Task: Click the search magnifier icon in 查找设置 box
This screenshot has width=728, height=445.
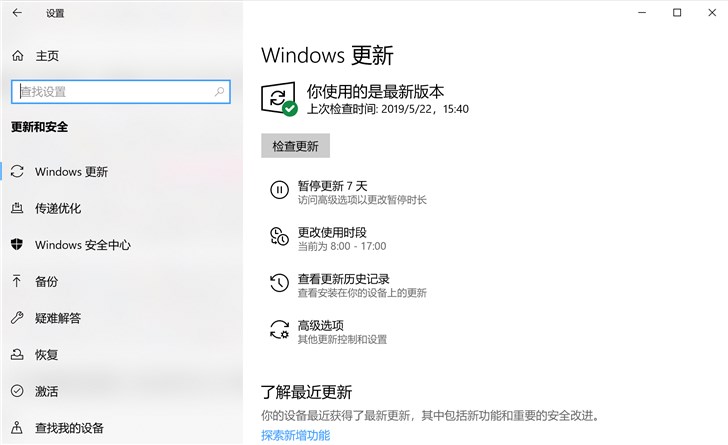Action: [220, 91]
